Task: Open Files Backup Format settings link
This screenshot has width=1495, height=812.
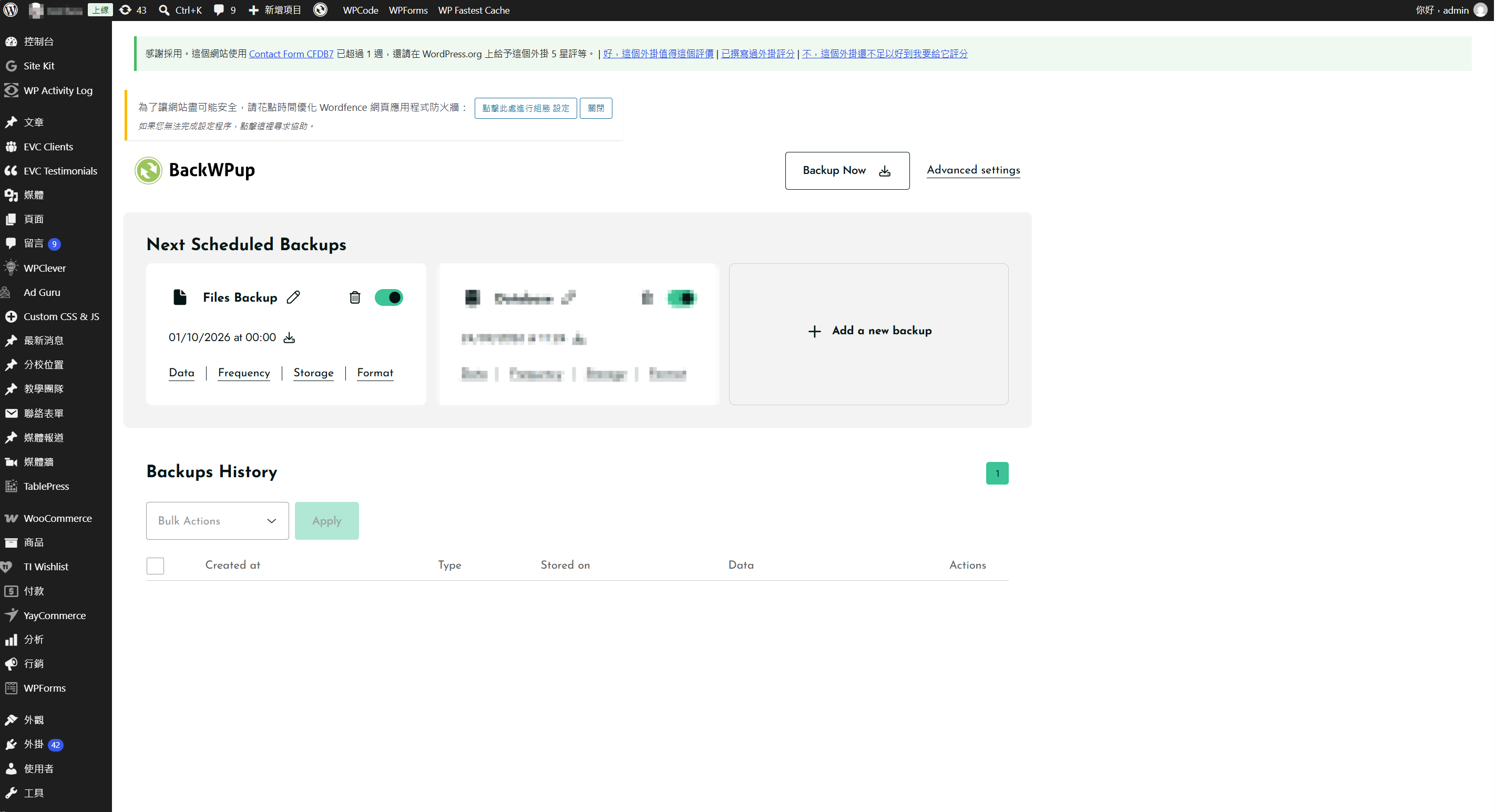Action: [x=375, y=373]
